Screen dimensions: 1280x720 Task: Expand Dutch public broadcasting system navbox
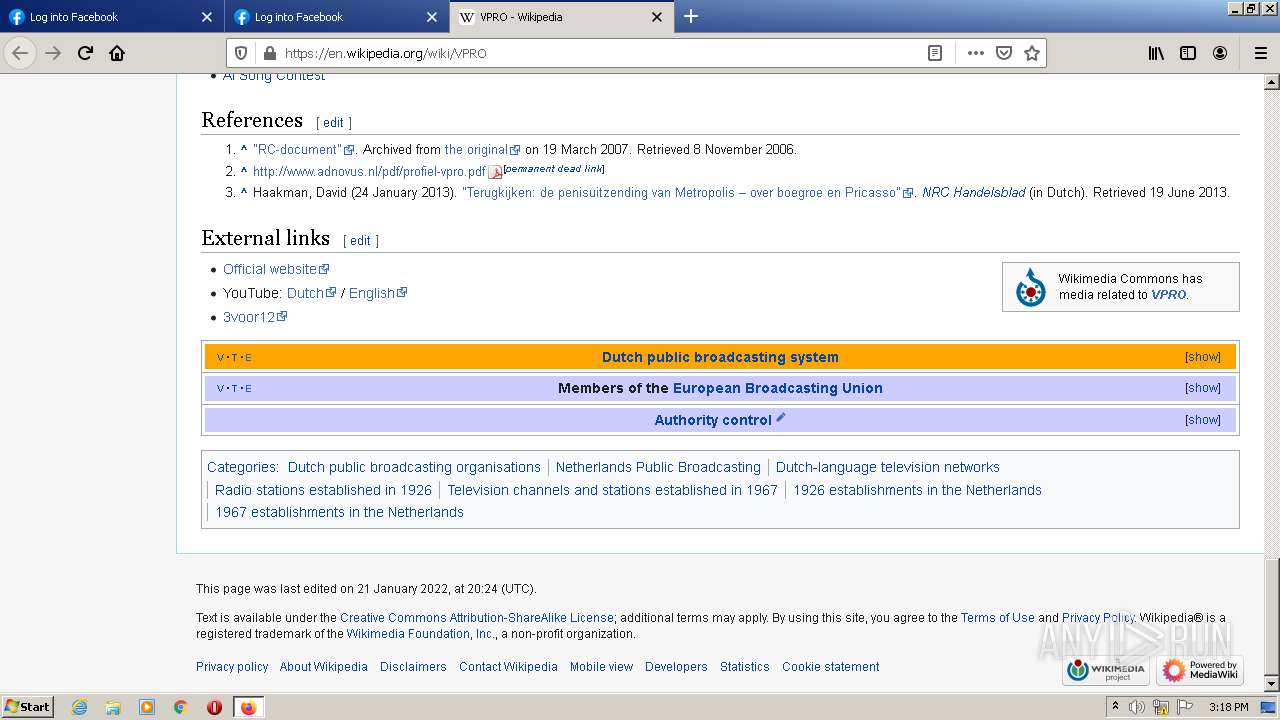tap(1202, 357)
